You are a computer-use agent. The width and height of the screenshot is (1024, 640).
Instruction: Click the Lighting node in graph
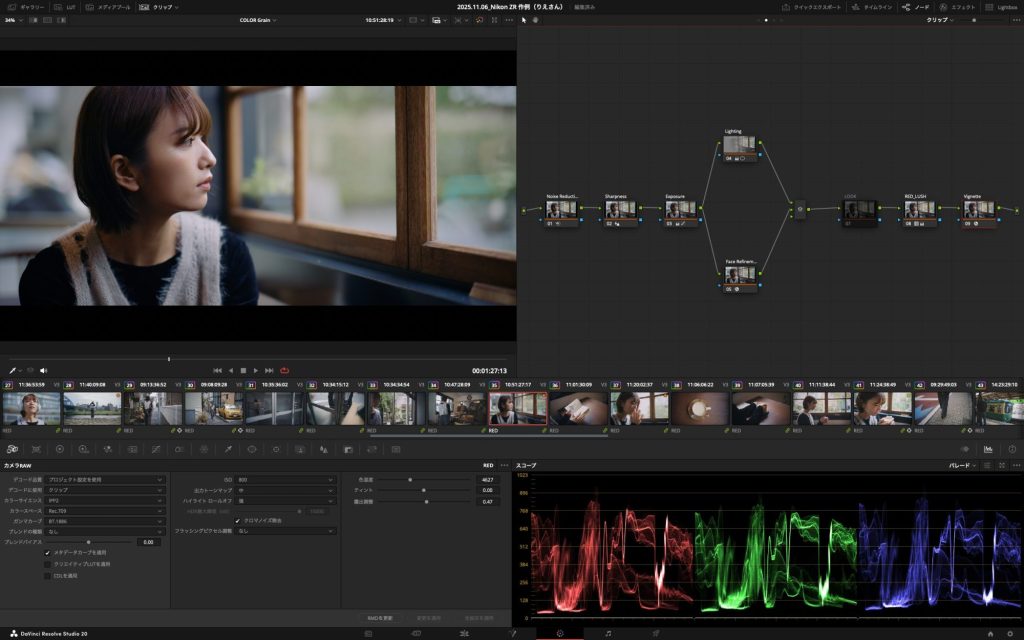click(740, 146)
